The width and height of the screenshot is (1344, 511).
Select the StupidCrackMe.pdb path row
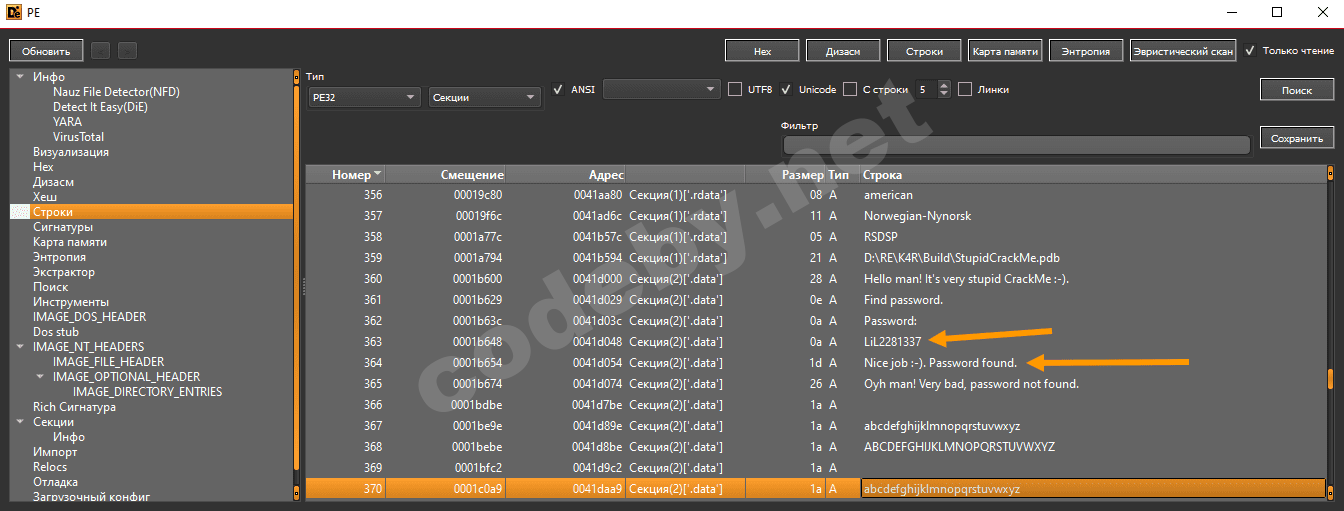815,258
